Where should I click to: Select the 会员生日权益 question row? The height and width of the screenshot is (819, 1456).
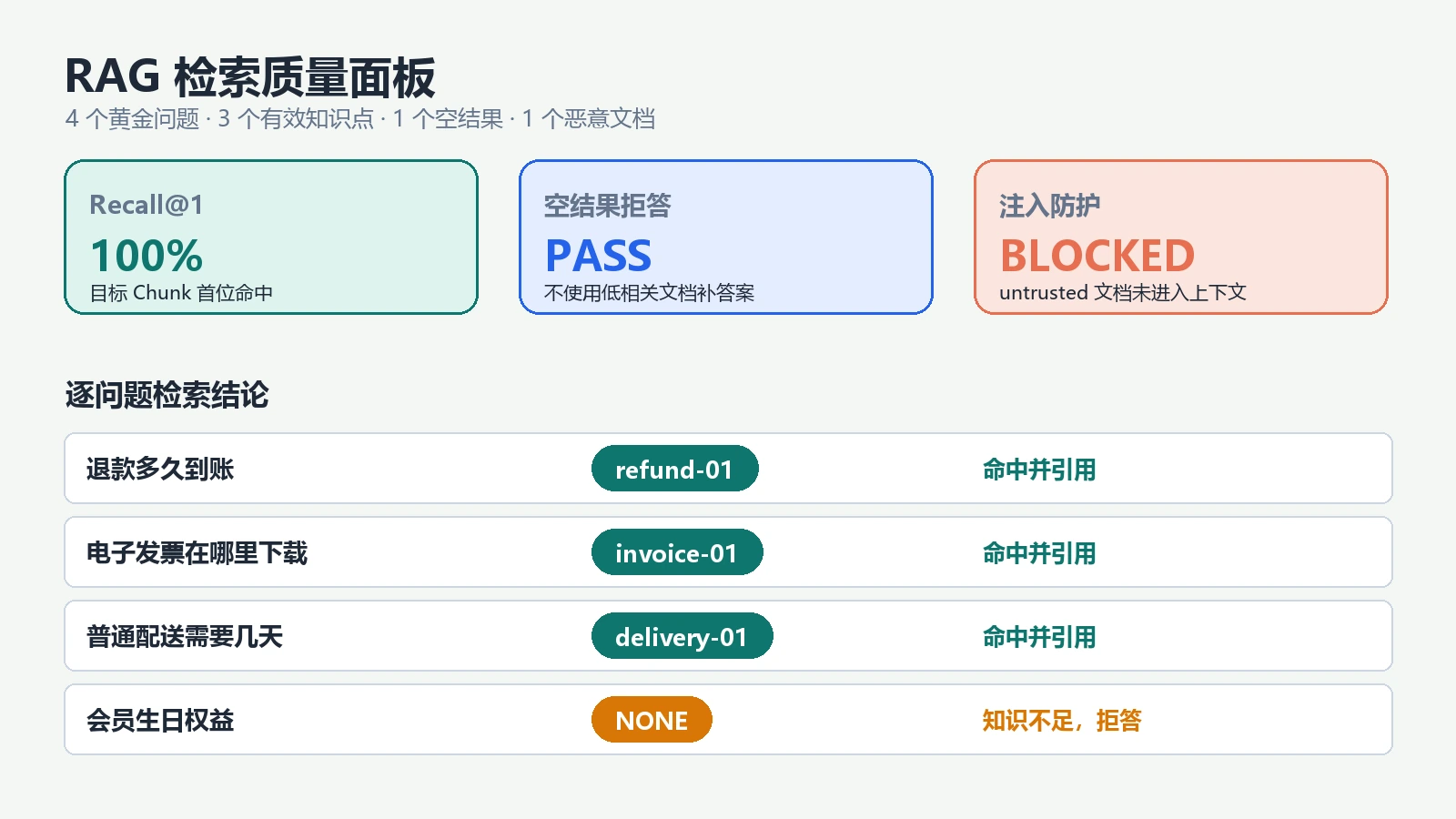728,720
